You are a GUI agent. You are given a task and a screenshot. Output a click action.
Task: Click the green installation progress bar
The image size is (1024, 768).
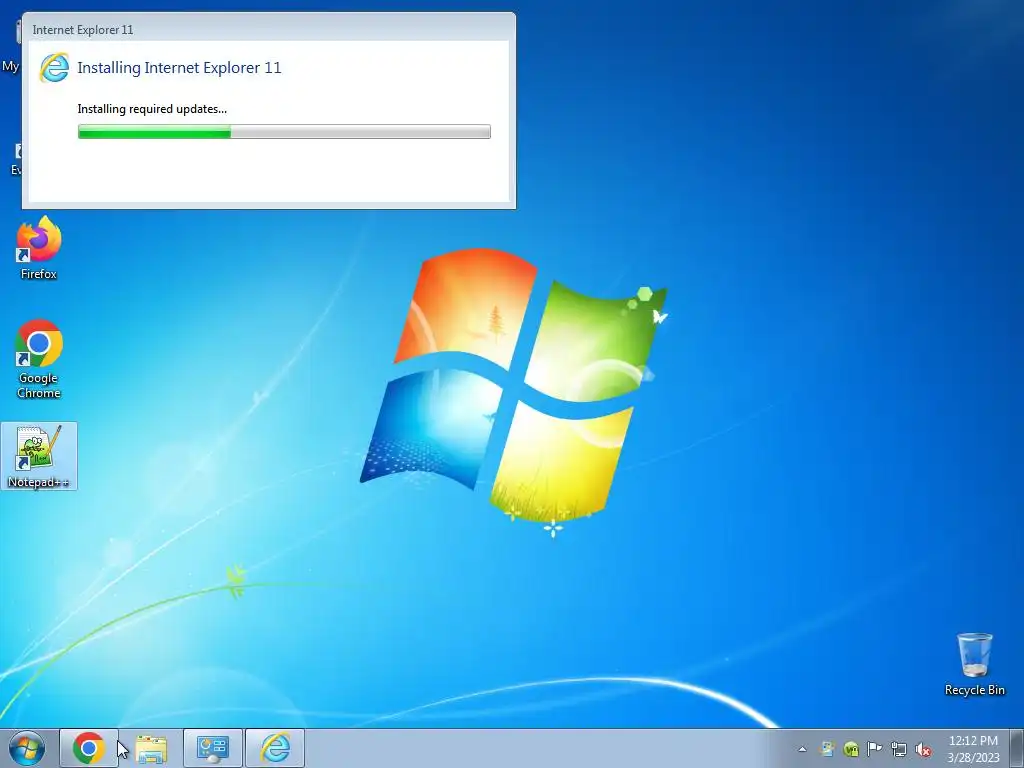pyautogui.click(x=284, y=131)
